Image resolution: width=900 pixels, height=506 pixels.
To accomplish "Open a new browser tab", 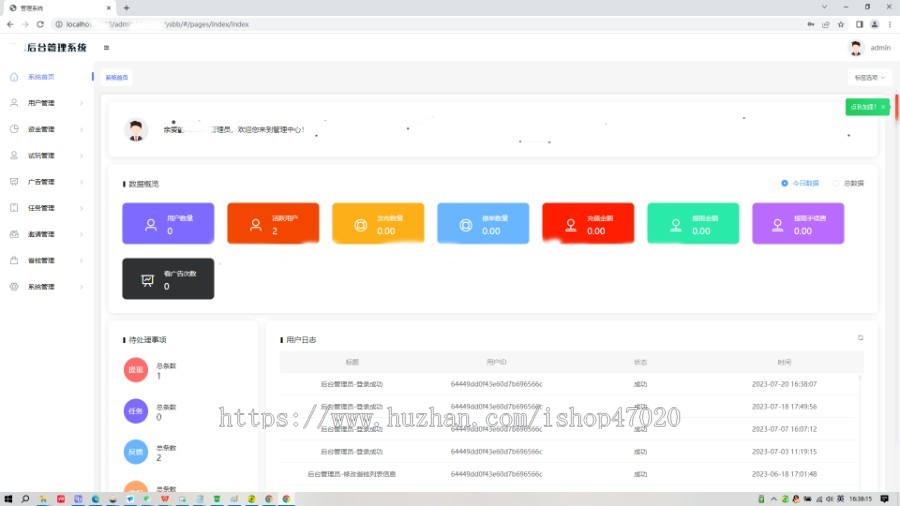I will click(126, 8).
